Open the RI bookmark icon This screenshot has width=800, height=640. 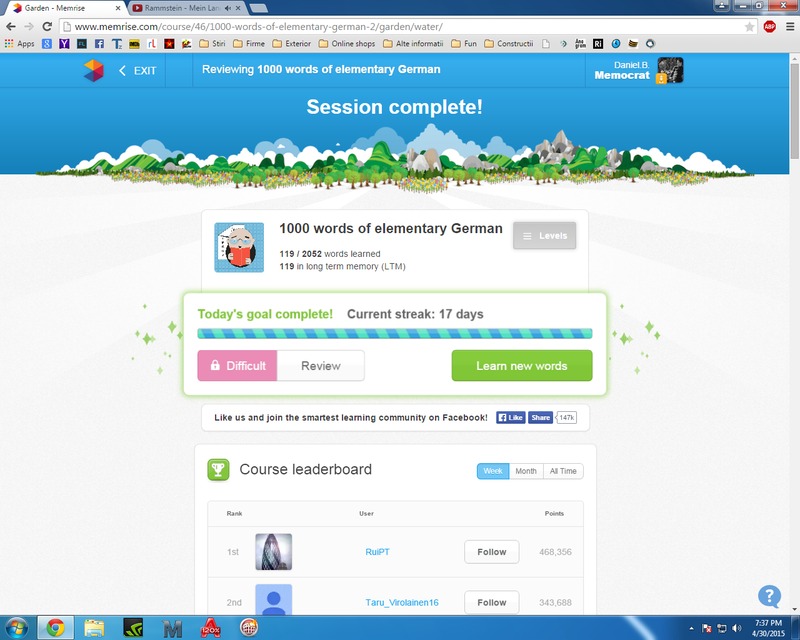tap(598, 44)
